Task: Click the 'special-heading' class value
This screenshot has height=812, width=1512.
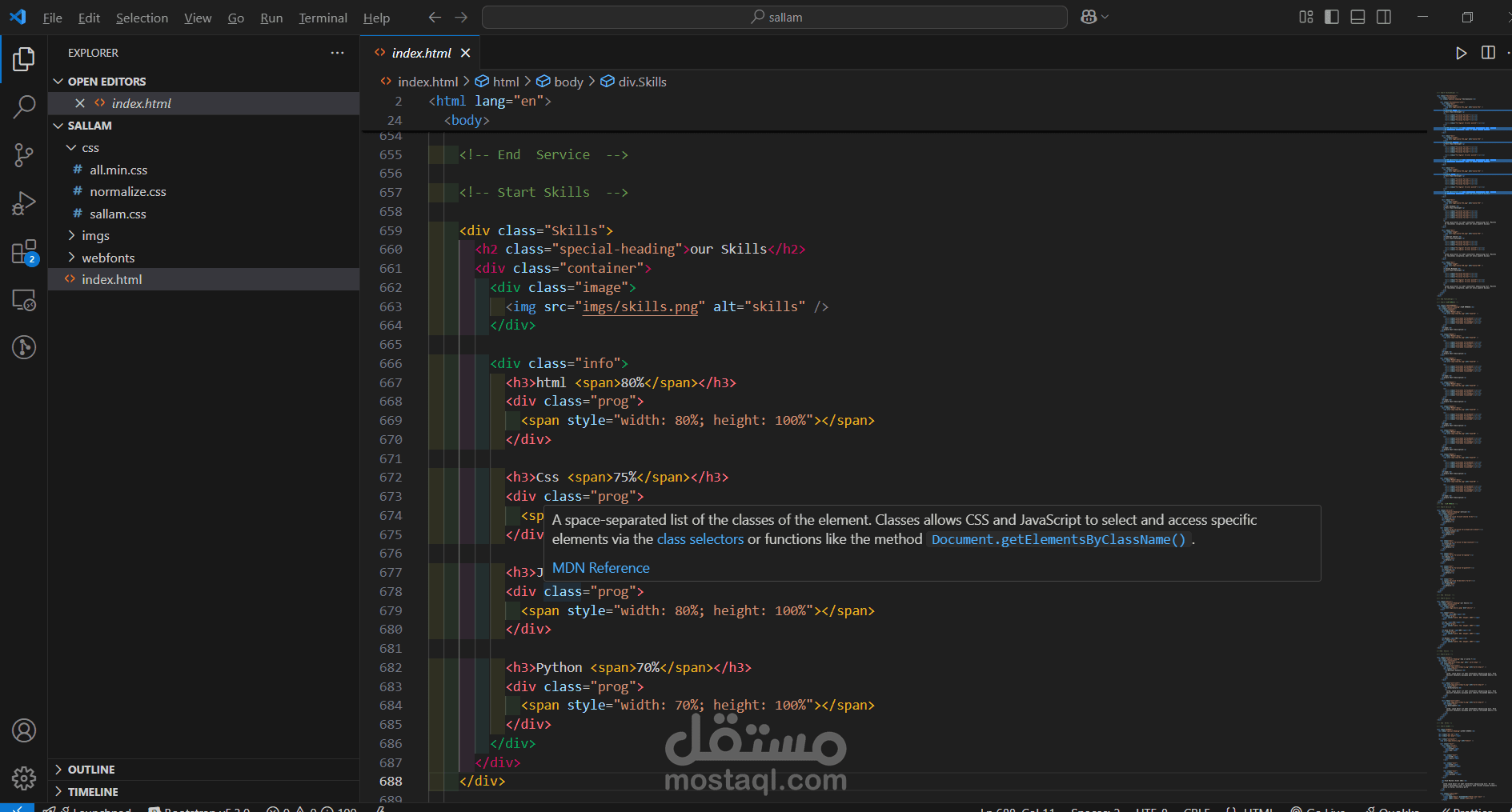Action: click(617, 249)
